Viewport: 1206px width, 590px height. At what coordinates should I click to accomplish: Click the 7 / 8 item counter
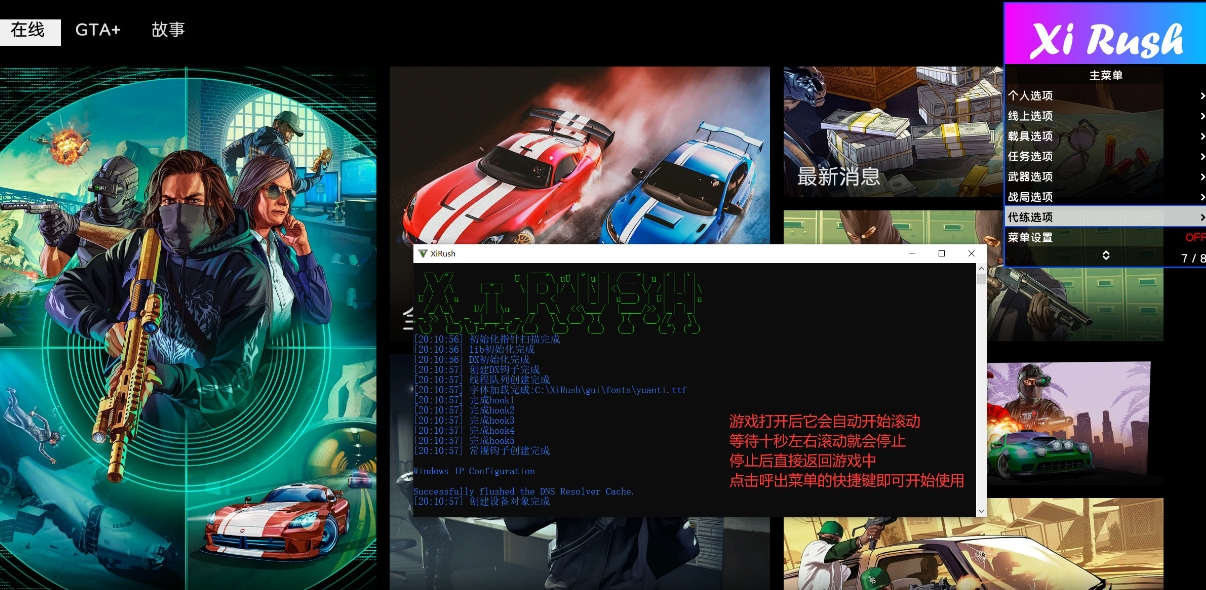tap(1193, 258)
